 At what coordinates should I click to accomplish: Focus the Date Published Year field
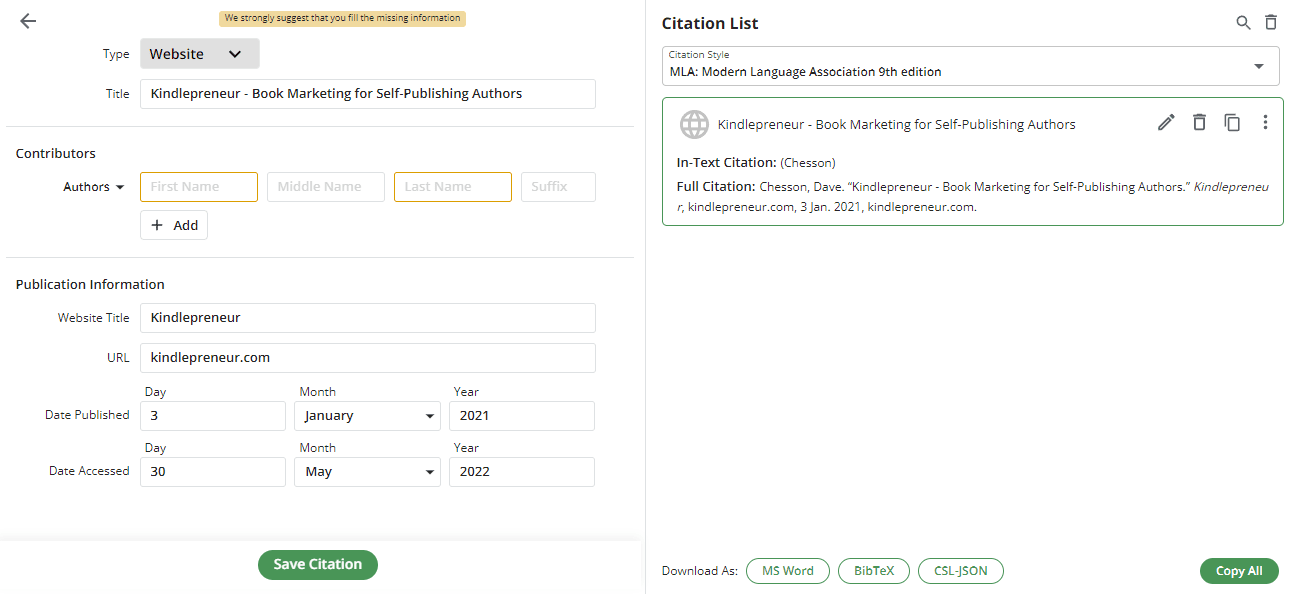(x=522, y=416)
